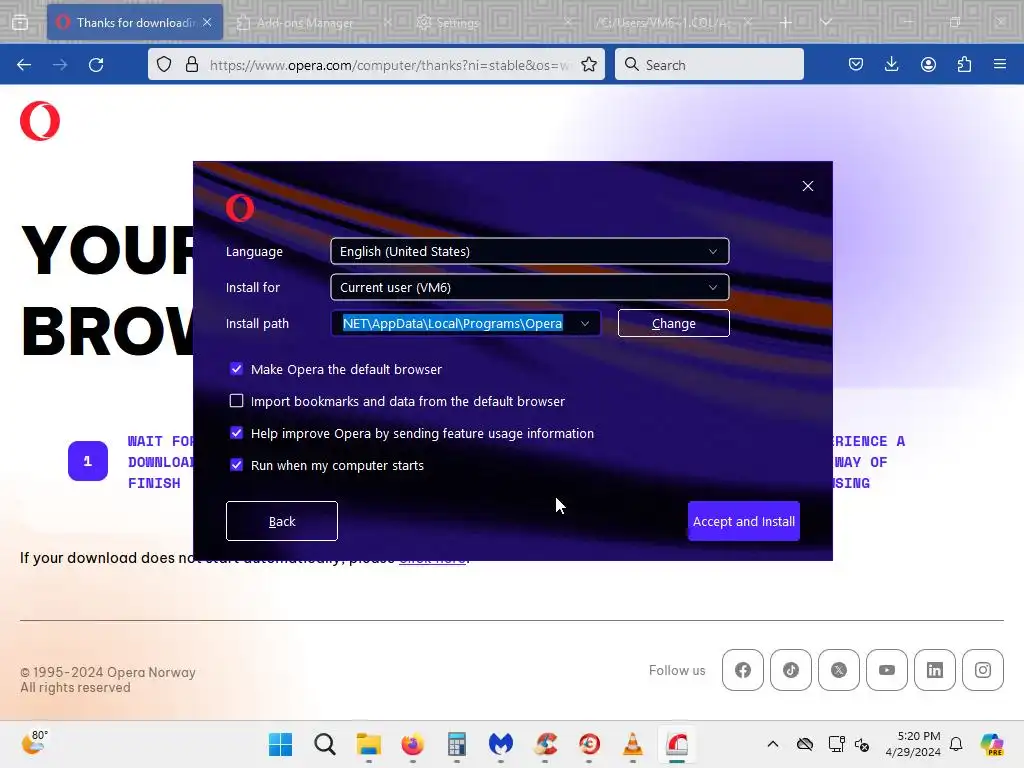
Task: Open the Firefox hamburger menu
Action: (1000, 65)
